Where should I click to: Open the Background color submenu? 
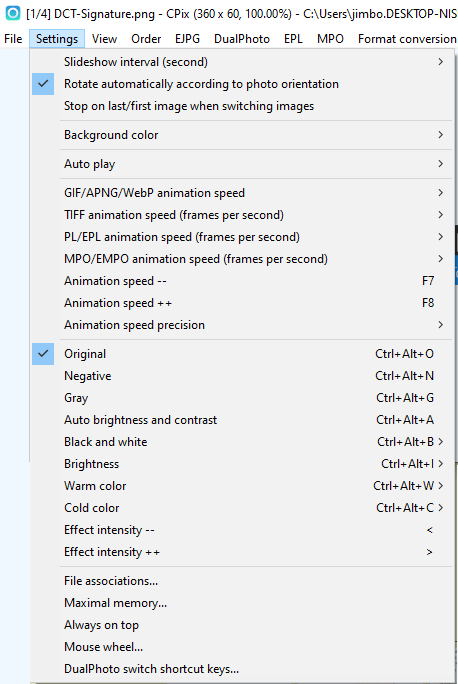[x=242, y=135]
